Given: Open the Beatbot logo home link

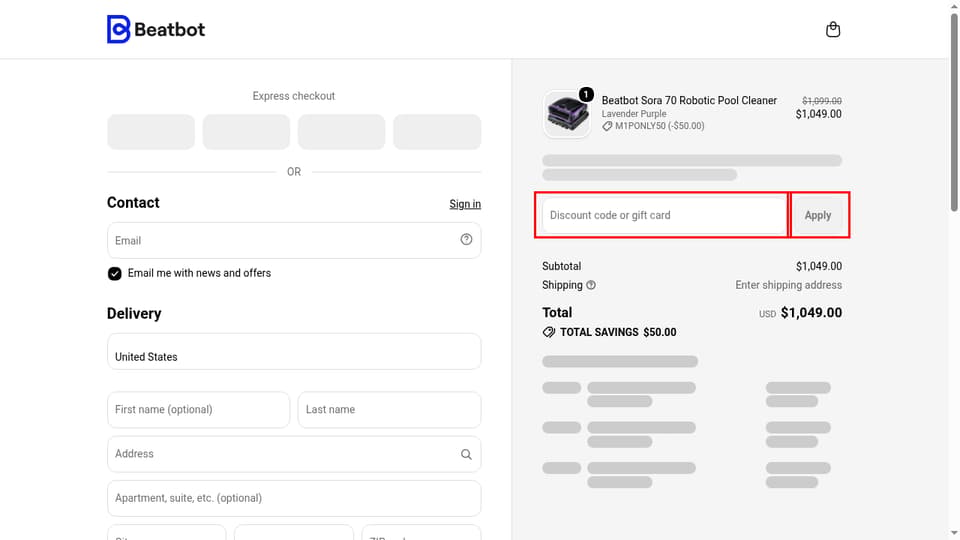Looking at the screenshot, I should (156, 29).
